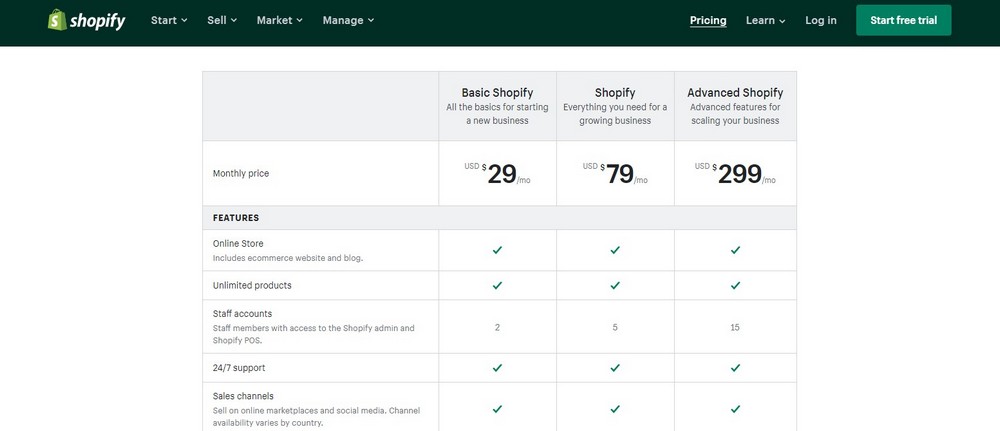The width and height of the screenshot is (1000, 431).
Task: Expand the Manage menu
Action: click(348, 20)
